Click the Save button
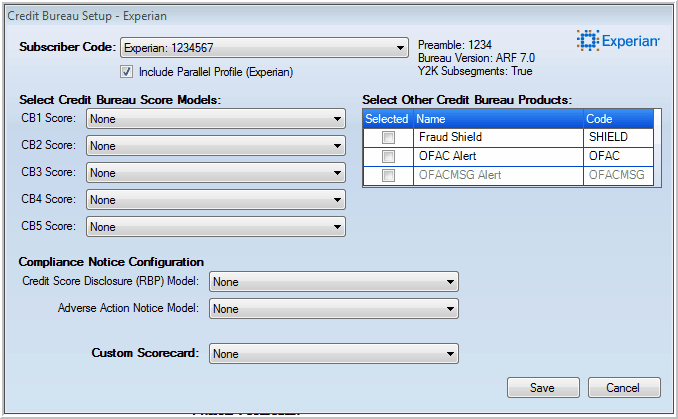This screenshot has width=678, height=419. pos(543,387)
